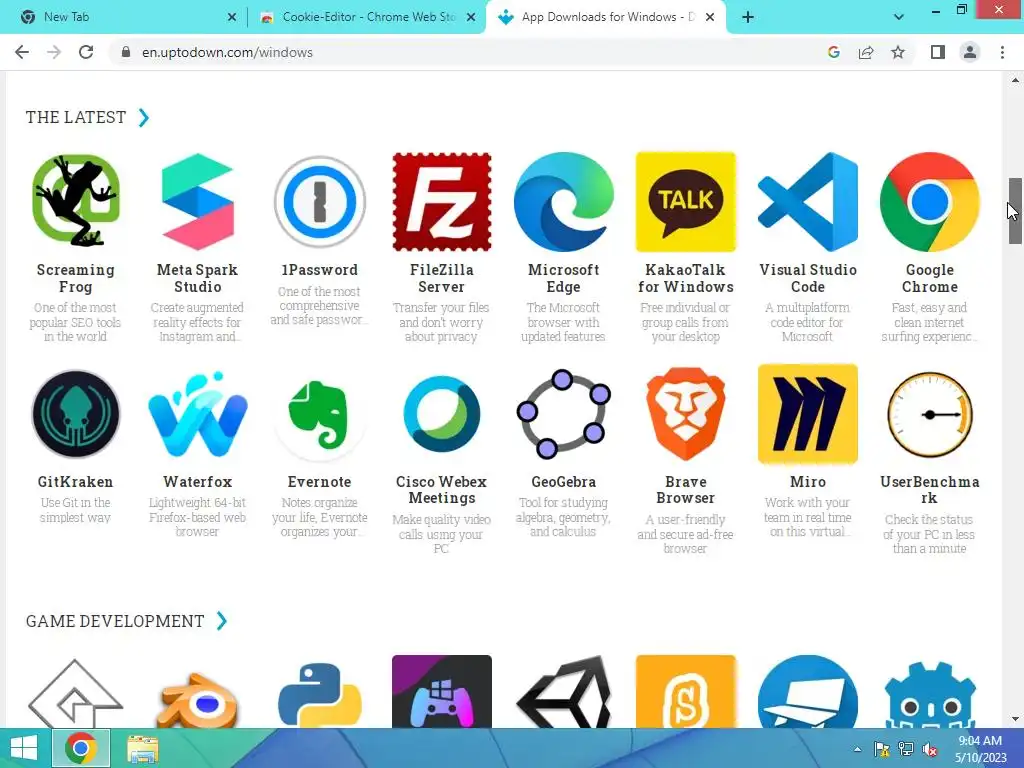Click the Cisco Webex Meetings icon
Screen dimensions: 1024x768
[x=441, y=414]
